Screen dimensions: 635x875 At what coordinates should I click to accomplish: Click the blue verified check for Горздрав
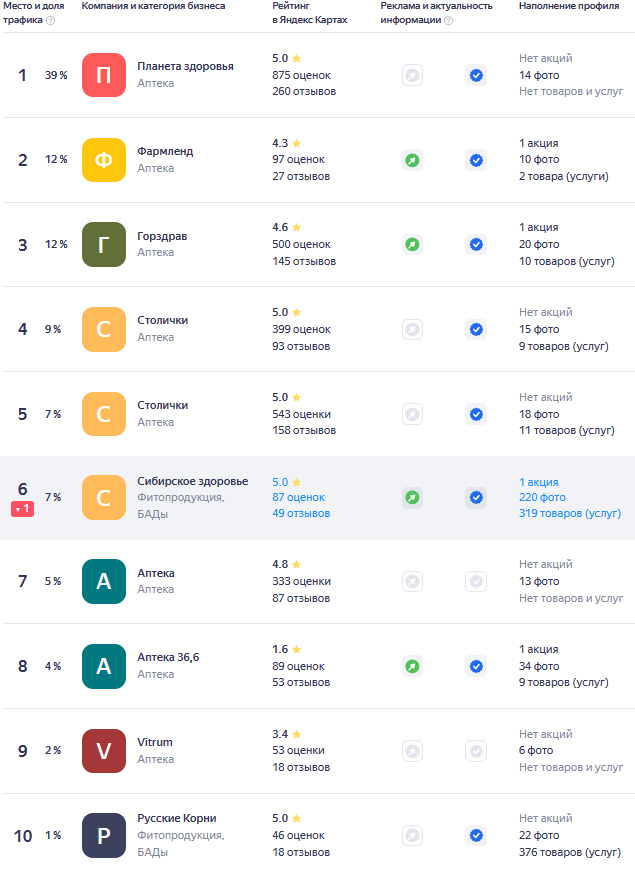(x=476, y=244)
